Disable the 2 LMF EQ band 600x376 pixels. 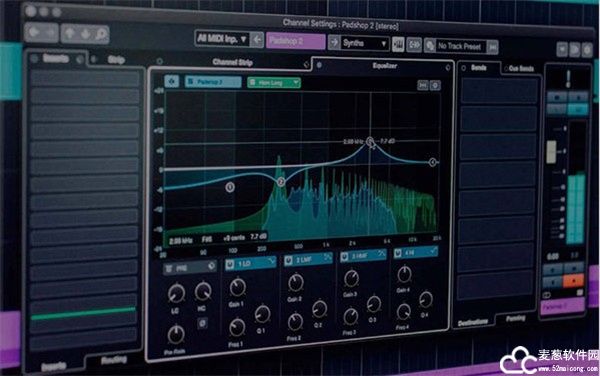288,260
